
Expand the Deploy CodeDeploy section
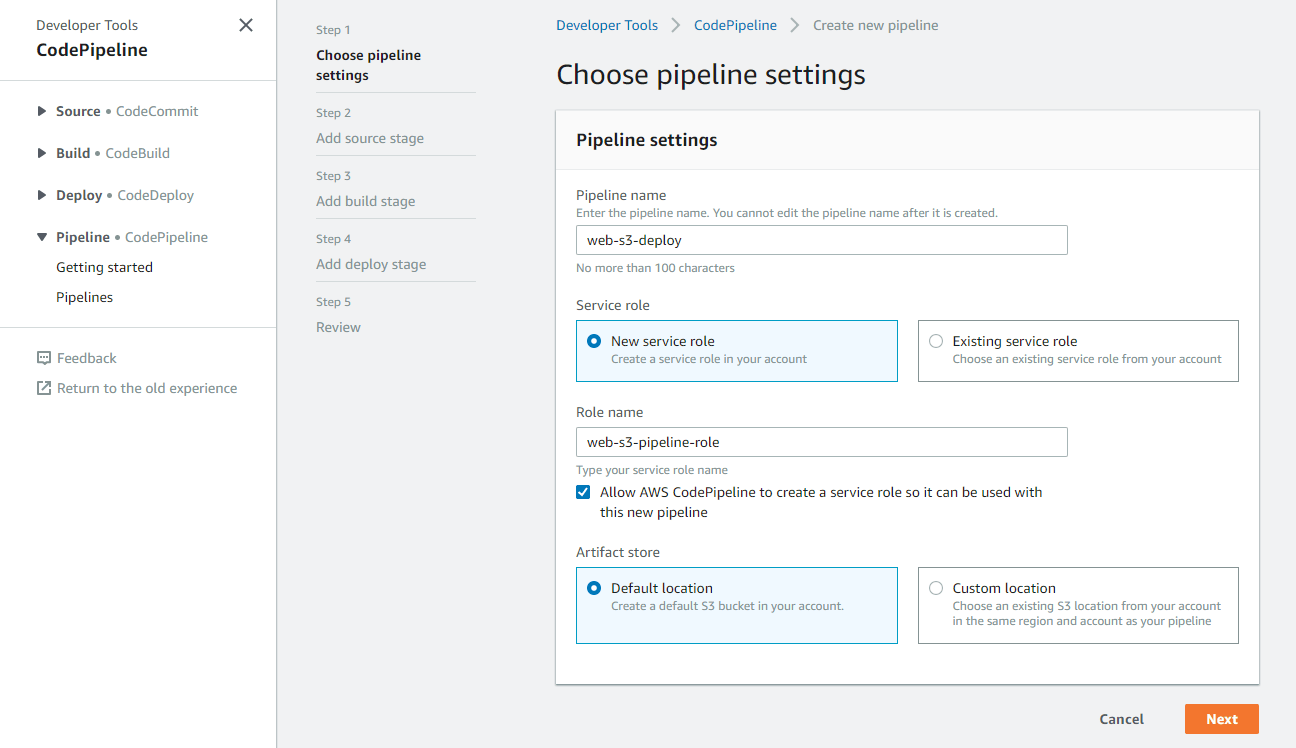tap(42, 195)
